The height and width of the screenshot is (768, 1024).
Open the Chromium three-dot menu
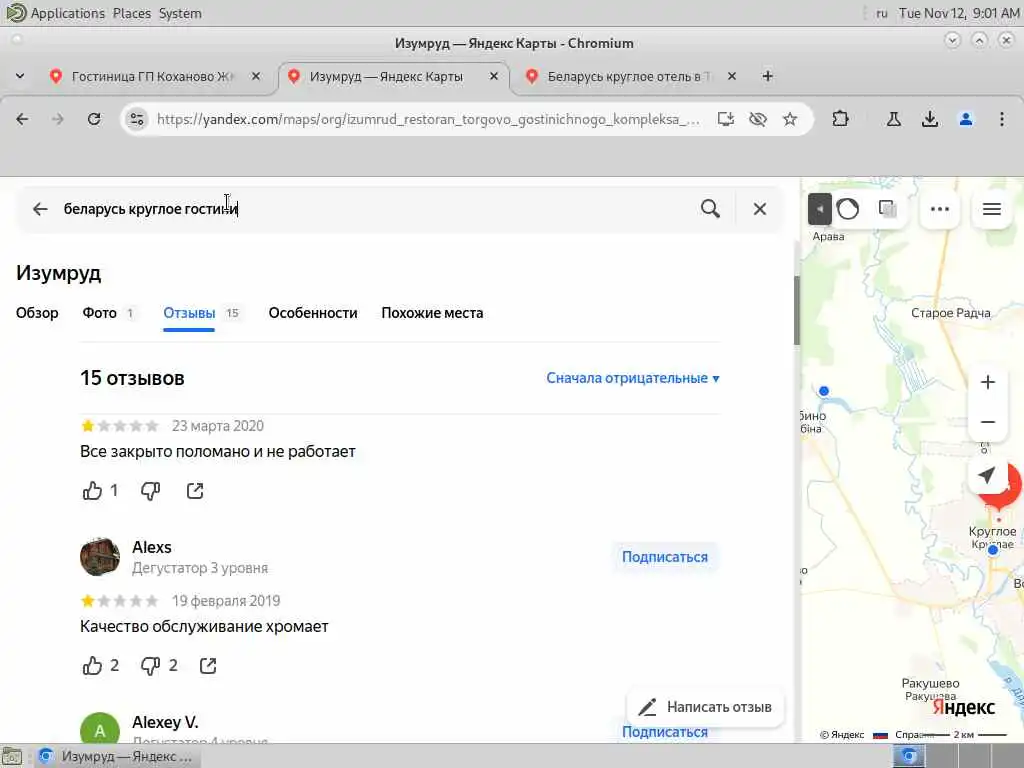click(1002, 119)
